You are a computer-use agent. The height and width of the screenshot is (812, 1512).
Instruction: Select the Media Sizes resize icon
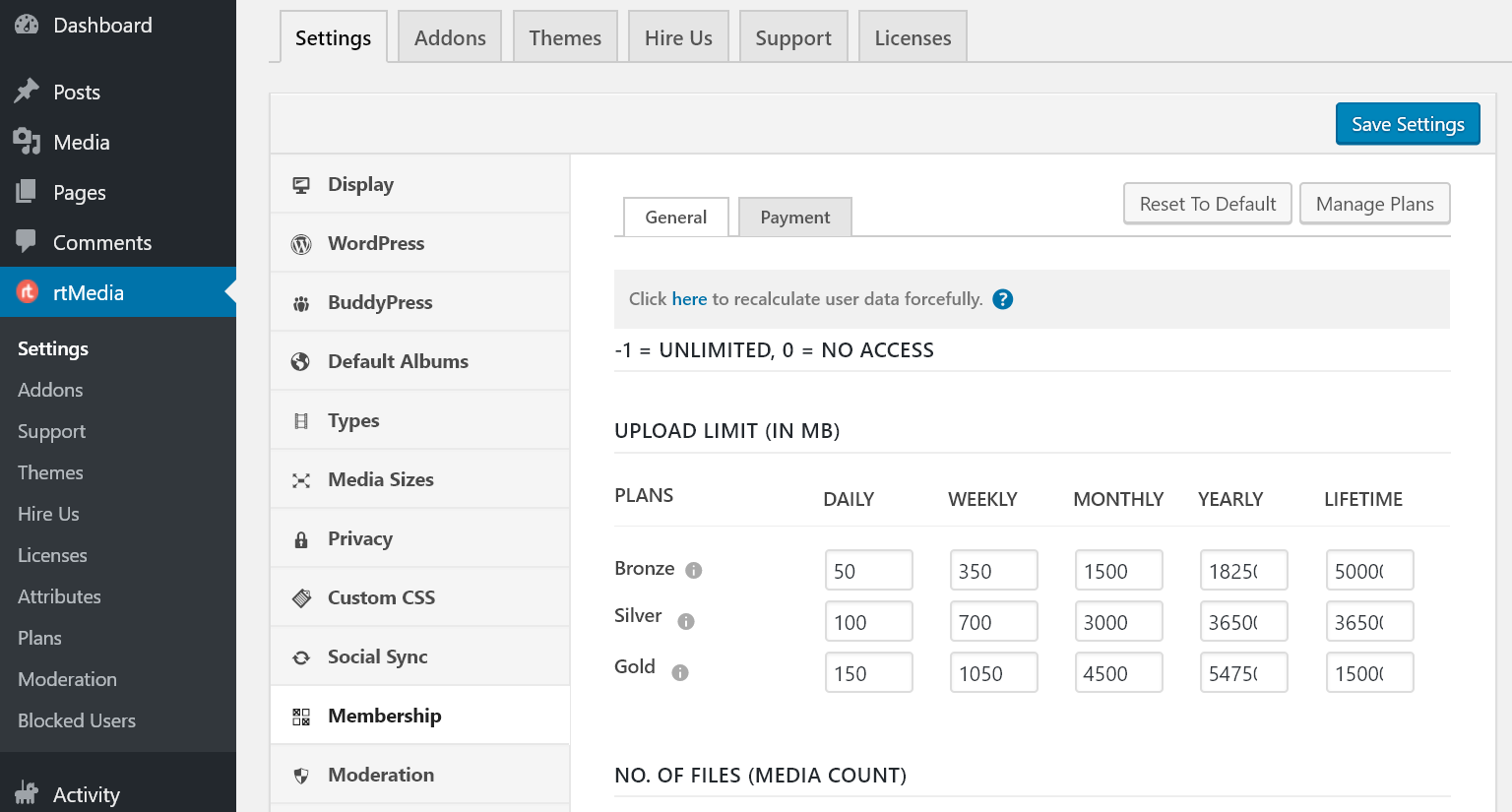(299, 478)
